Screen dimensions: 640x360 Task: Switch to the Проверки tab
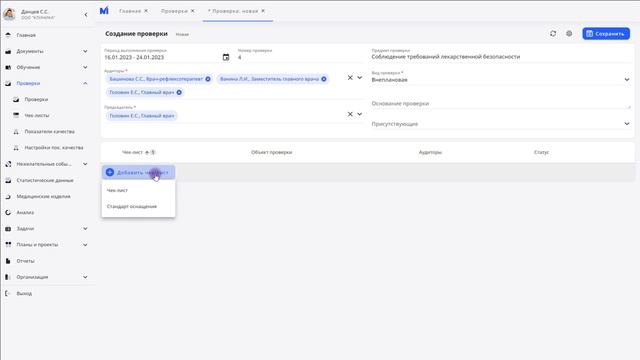[174, 11]
